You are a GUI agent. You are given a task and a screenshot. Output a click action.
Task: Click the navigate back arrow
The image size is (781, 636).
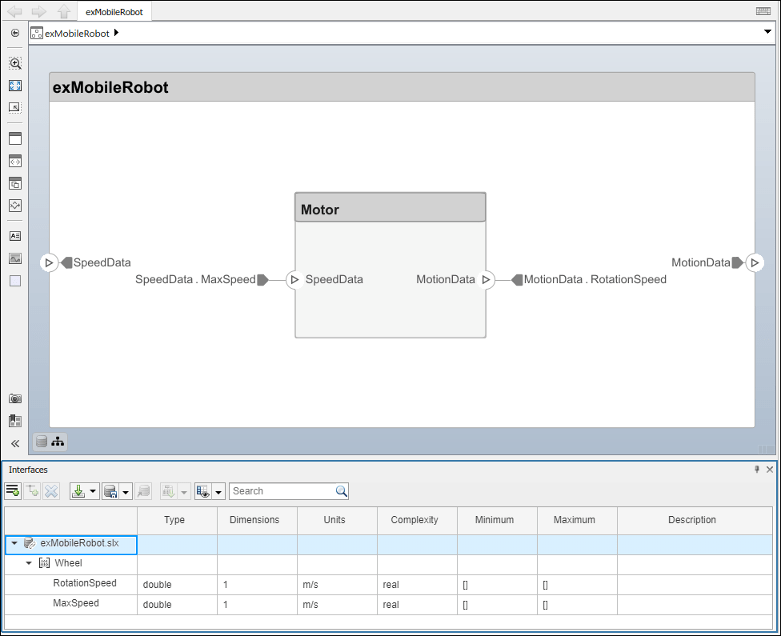(x=15, y=11)
